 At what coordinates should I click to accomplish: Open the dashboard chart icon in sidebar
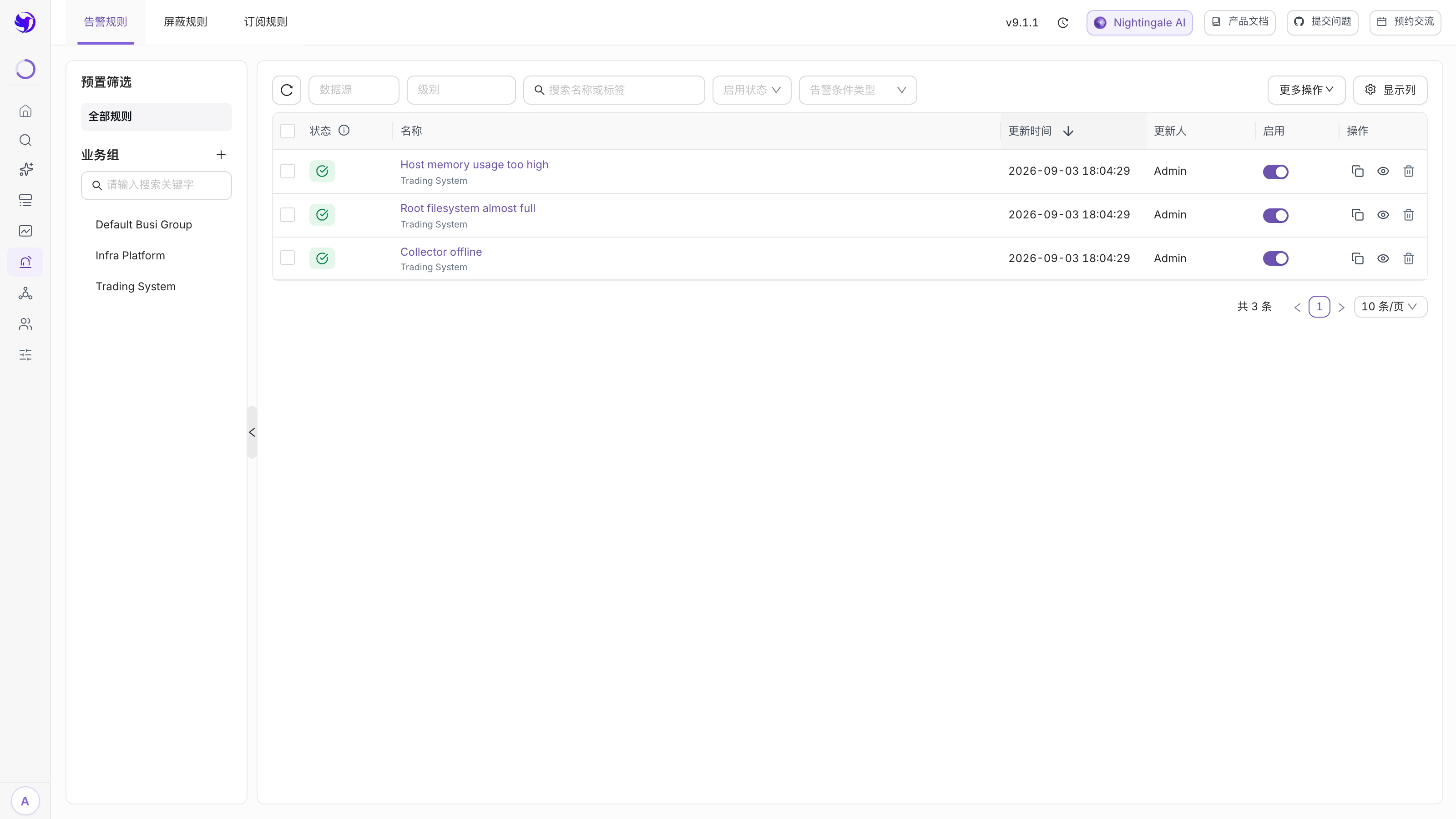point(25,231)
